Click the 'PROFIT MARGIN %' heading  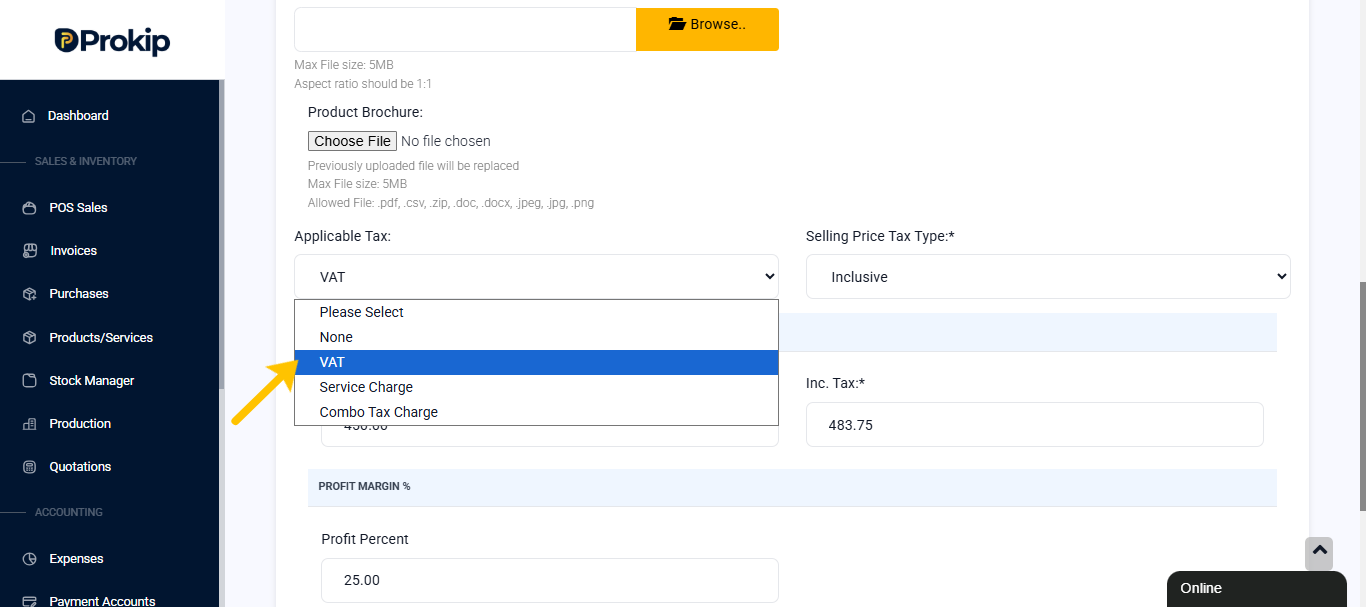coord(364,487)
